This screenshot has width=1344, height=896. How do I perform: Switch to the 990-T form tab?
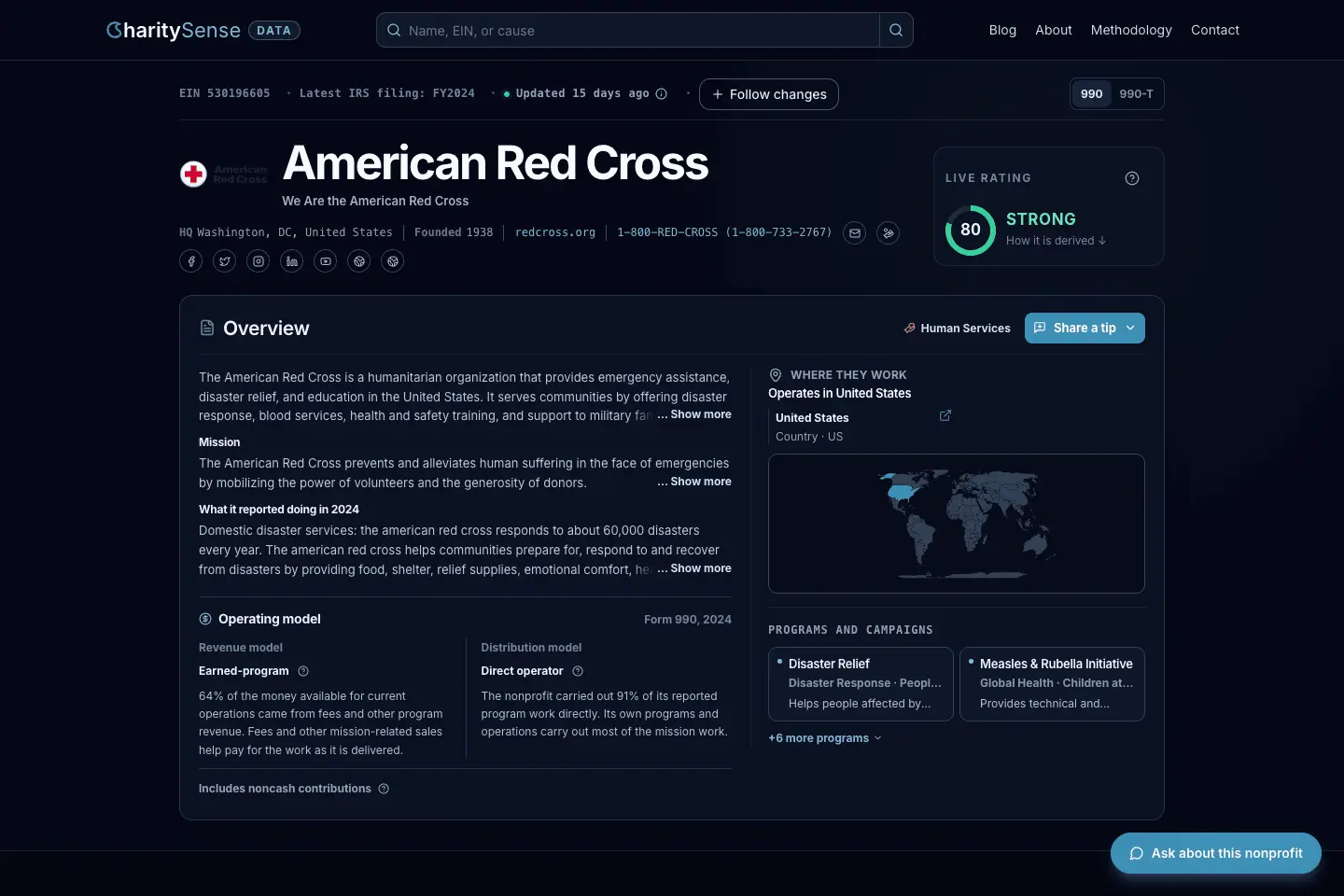coord(1136,94)
